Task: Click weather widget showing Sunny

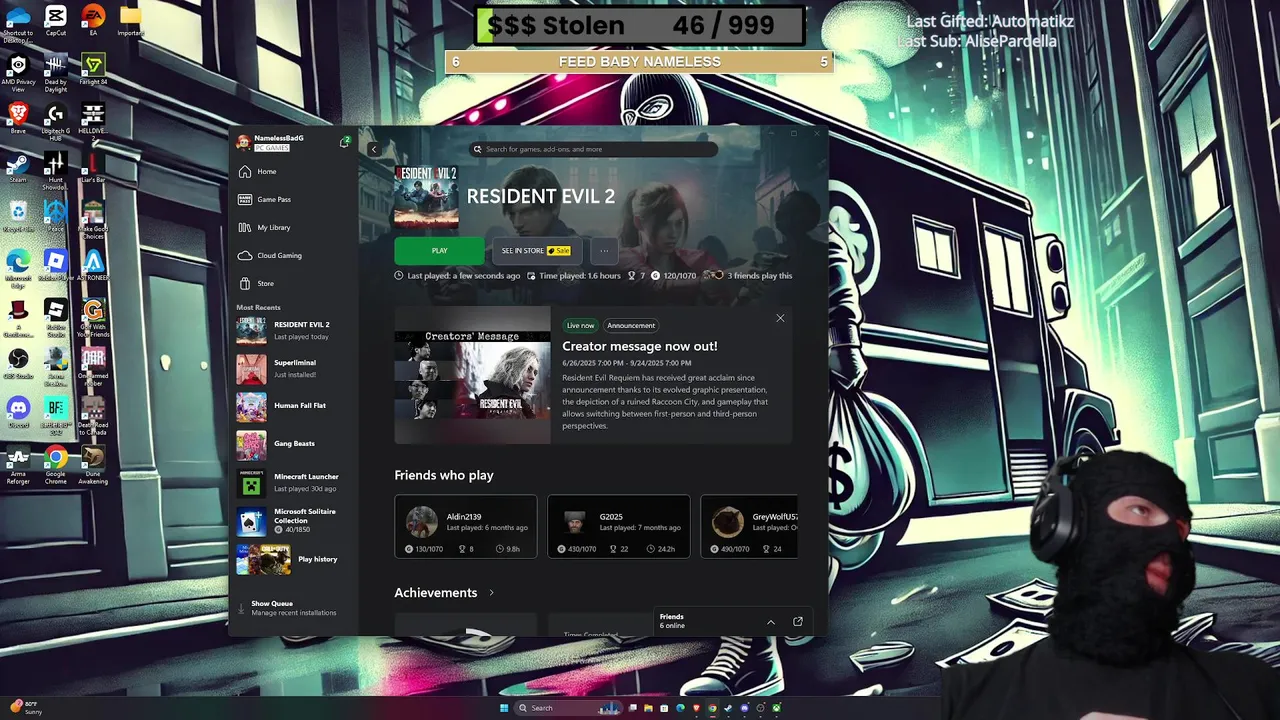Action: coord(24,708)
